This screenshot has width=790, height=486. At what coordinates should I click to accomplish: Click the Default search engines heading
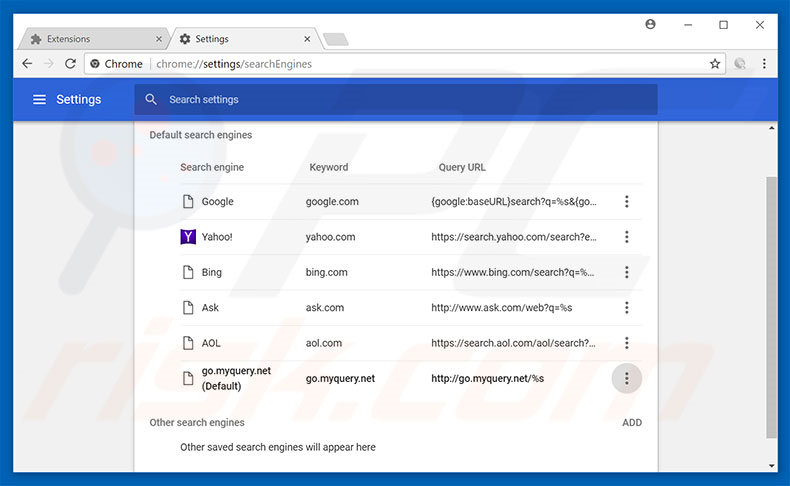point(201,135)
